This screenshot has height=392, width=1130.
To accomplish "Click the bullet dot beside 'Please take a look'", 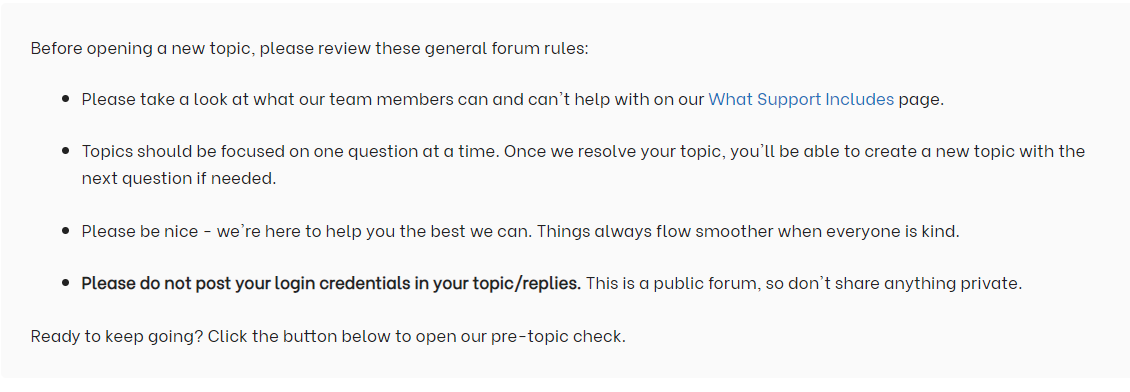I will pos(66,99).
